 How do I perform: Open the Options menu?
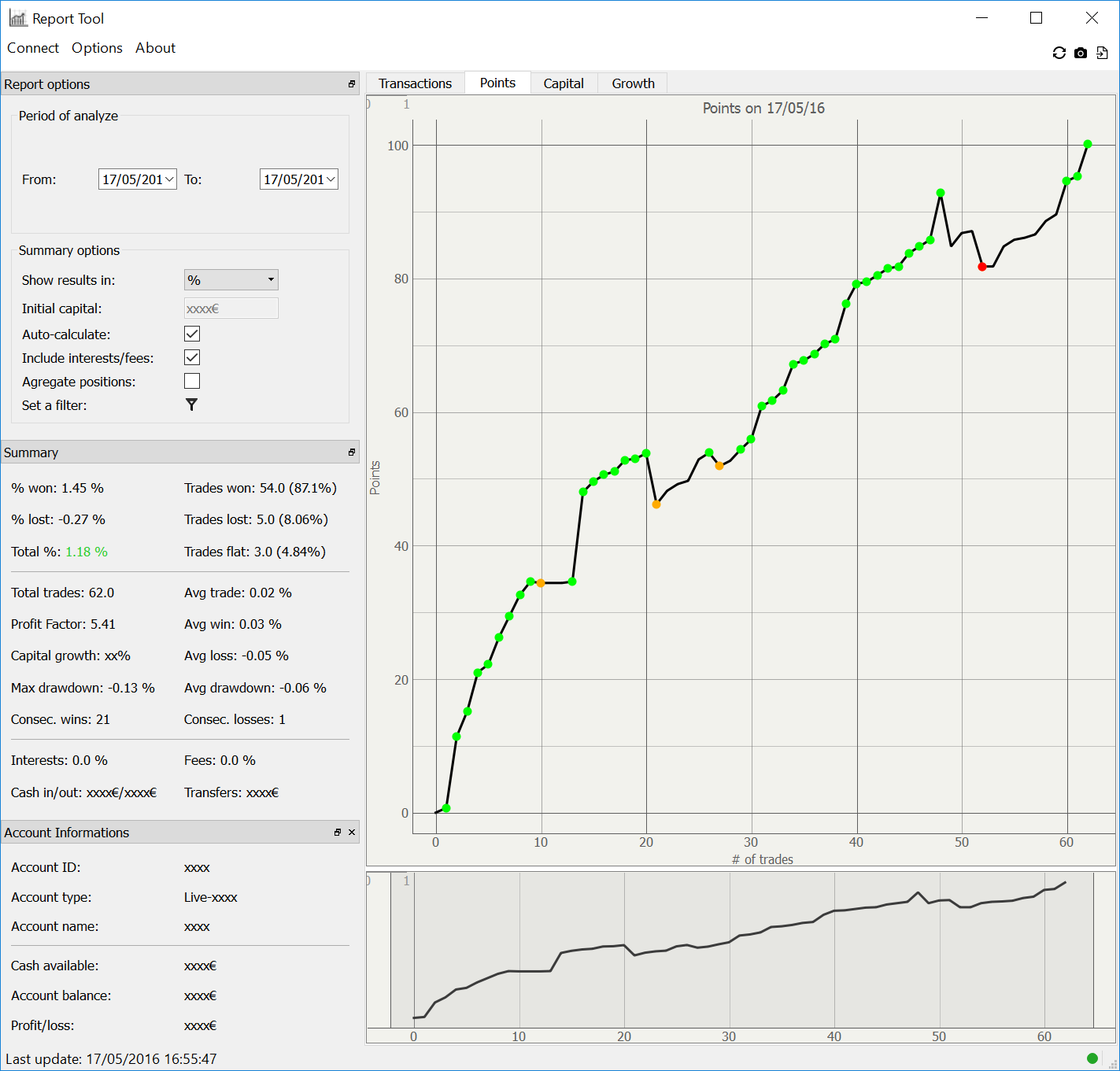click(97, 48)
